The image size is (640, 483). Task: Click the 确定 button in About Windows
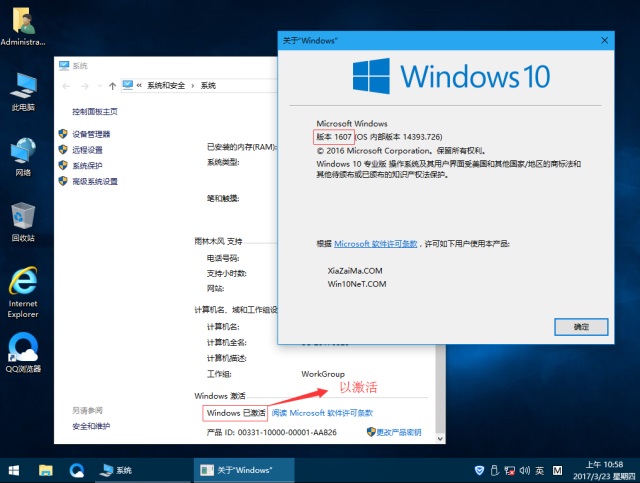581,327
